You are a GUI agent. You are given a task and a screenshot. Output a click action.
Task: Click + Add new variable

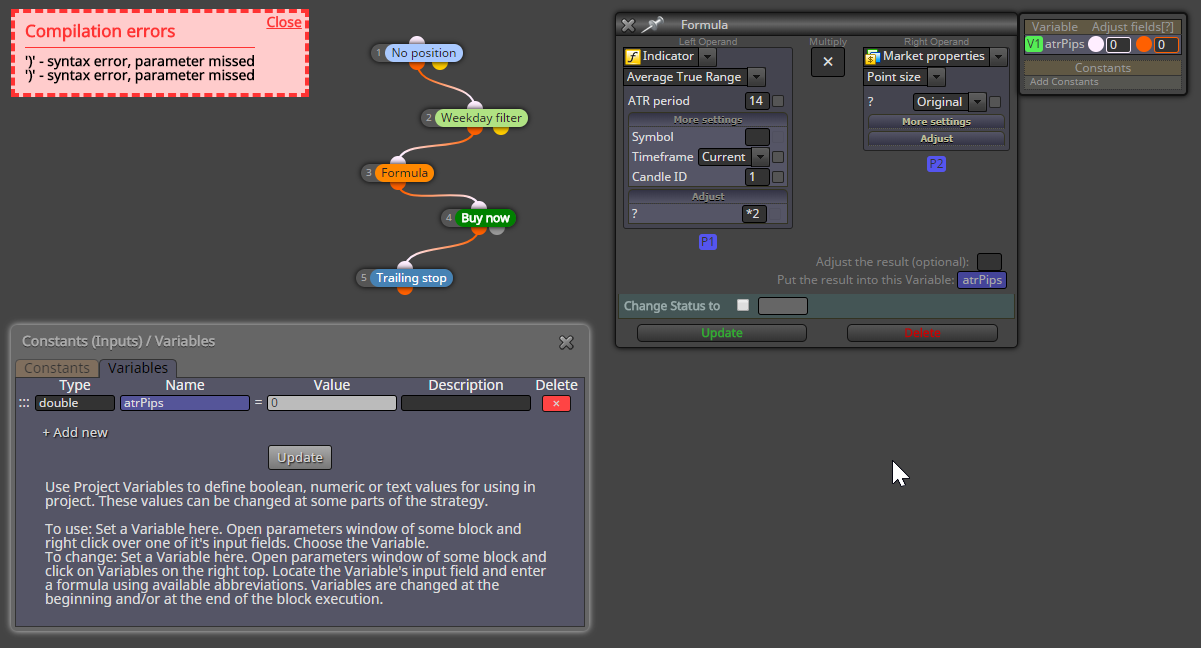coord(75,432)
